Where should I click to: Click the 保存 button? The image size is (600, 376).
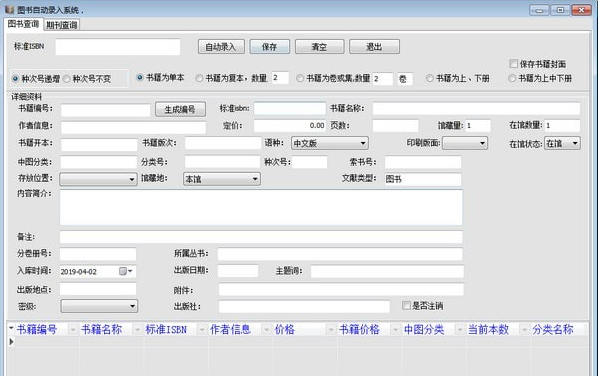point(270,47)
